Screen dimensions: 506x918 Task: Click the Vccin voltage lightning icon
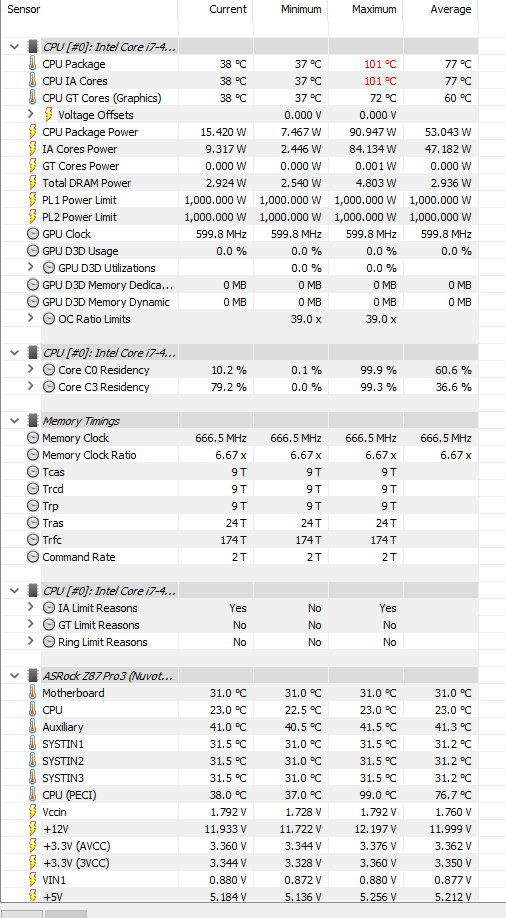click(33, 812)
